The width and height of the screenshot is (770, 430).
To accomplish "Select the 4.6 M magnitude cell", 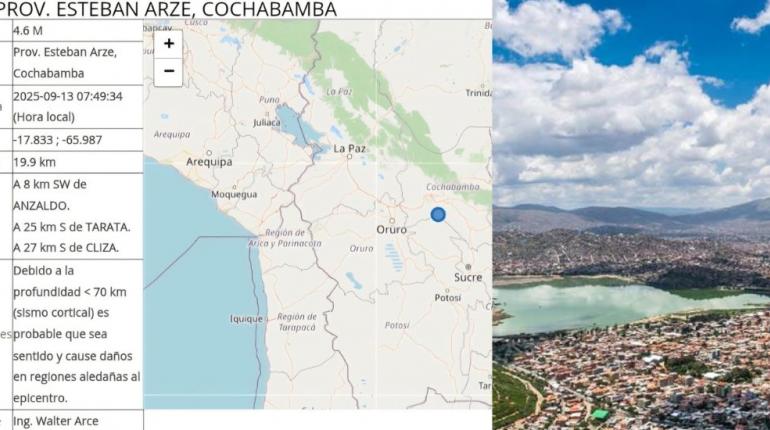I will [x=78, y=30].
